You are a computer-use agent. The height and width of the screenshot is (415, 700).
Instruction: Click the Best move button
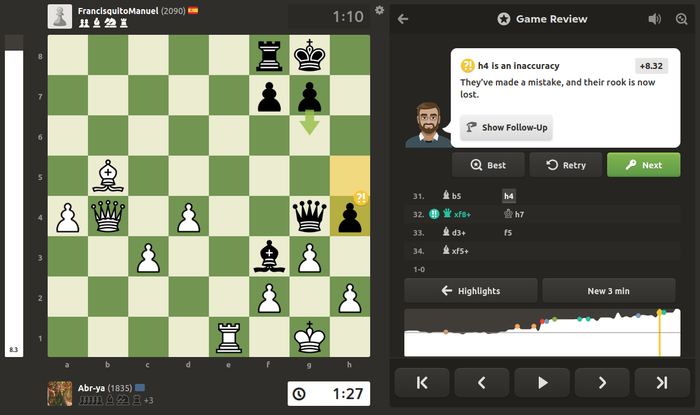(488, 165)
